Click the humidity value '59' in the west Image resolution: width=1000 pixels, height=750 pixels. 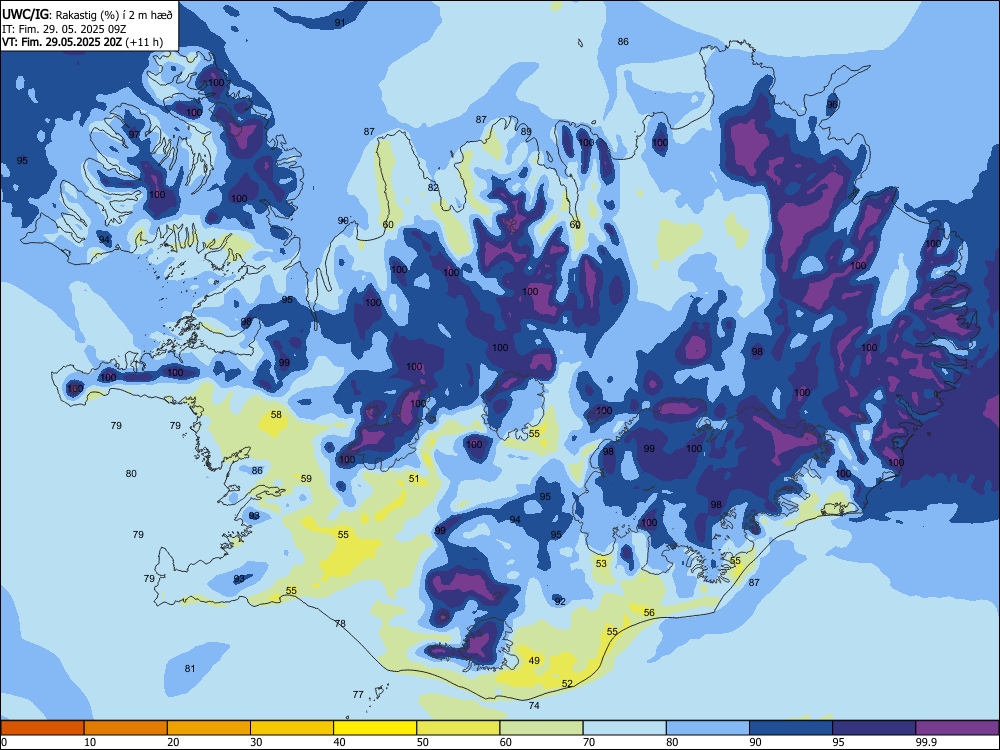point(306,478)
